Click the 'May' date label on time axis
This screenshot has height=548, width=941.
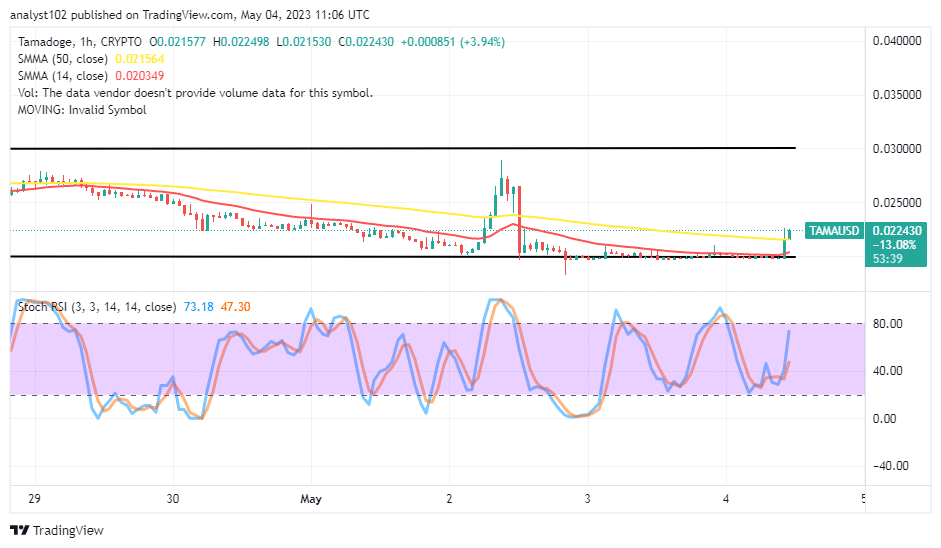coord(310,497)
